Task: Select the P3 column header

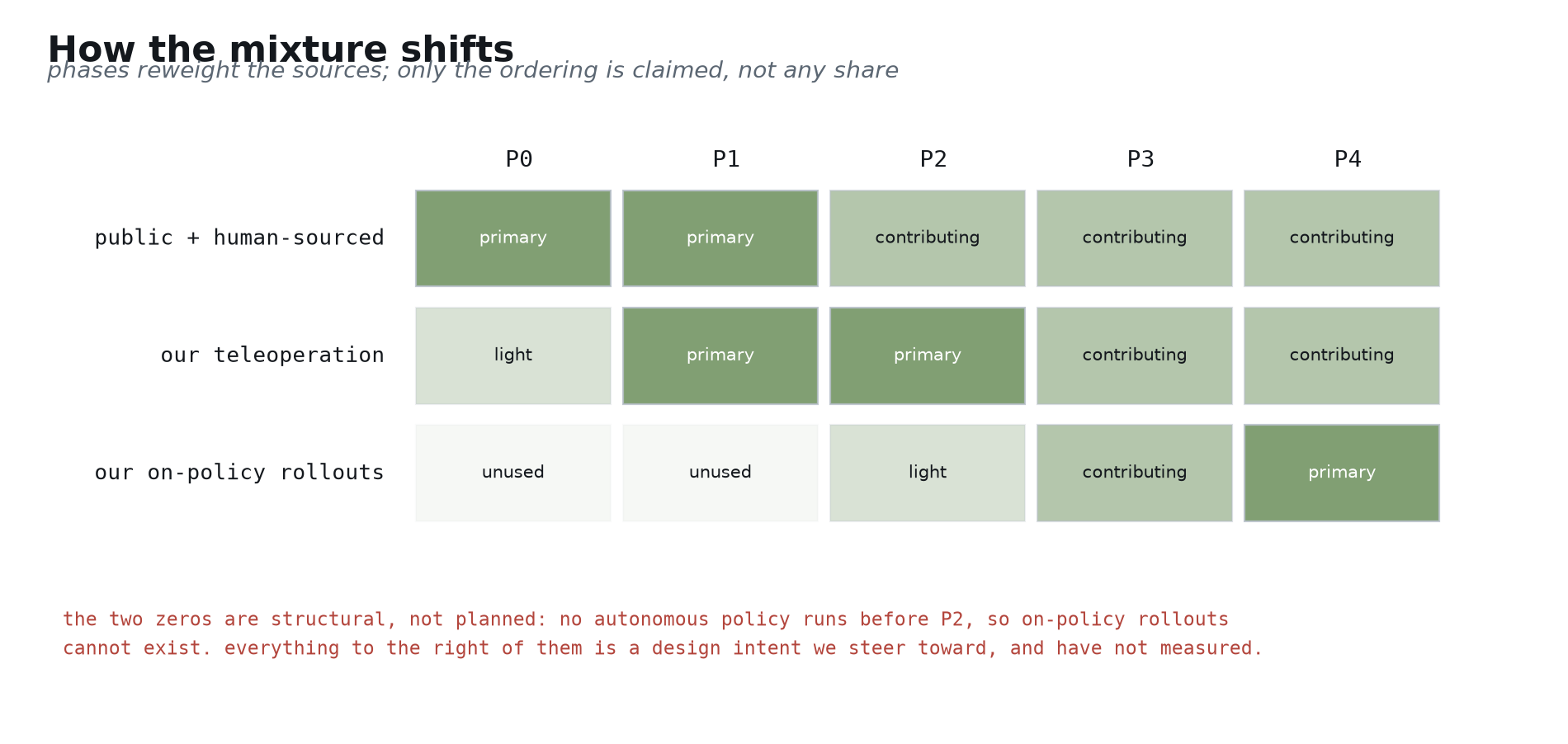Action: (x=1141, y=159)
